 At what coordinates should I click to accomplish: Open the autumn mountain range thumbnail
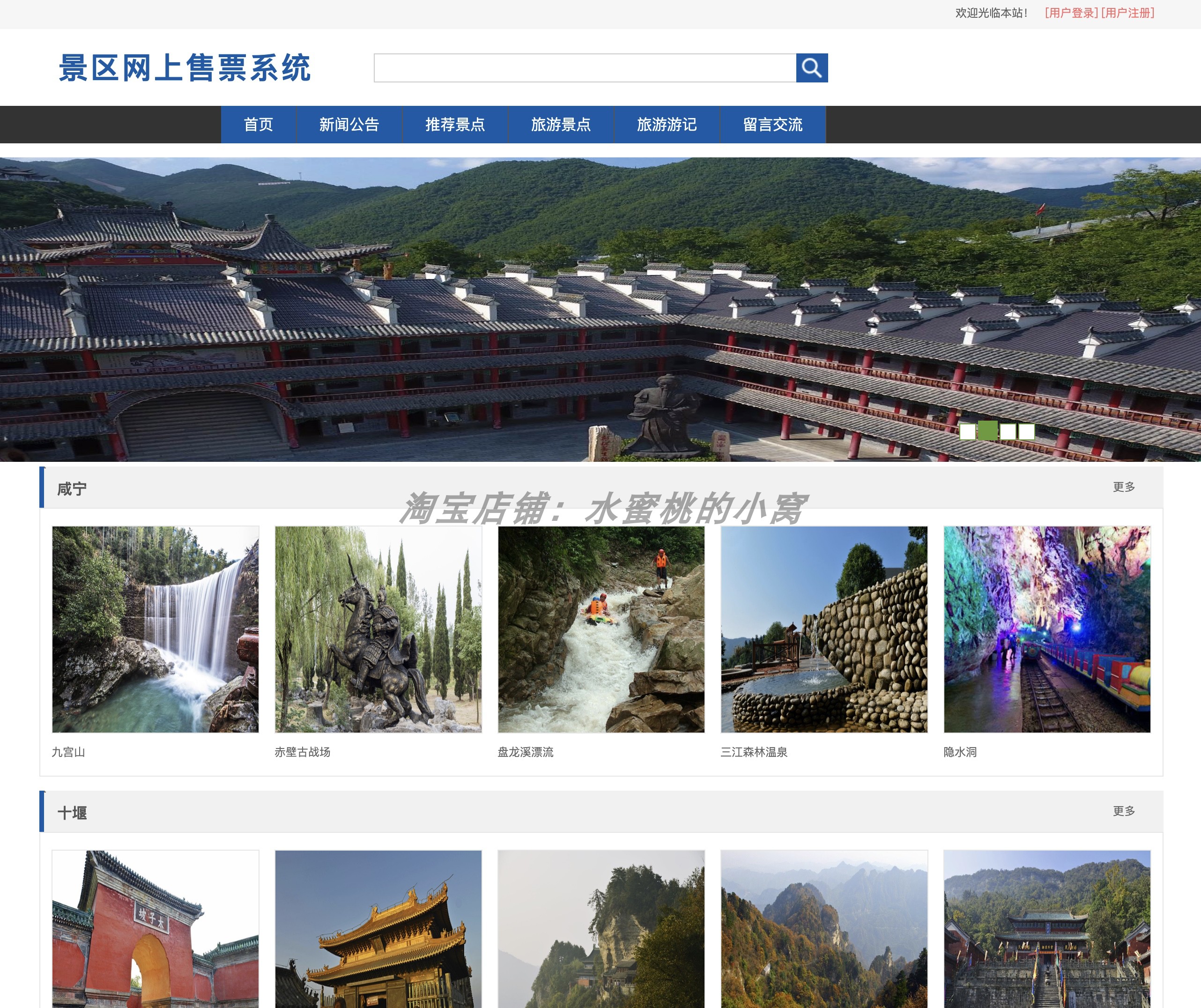tap(824, 929)
